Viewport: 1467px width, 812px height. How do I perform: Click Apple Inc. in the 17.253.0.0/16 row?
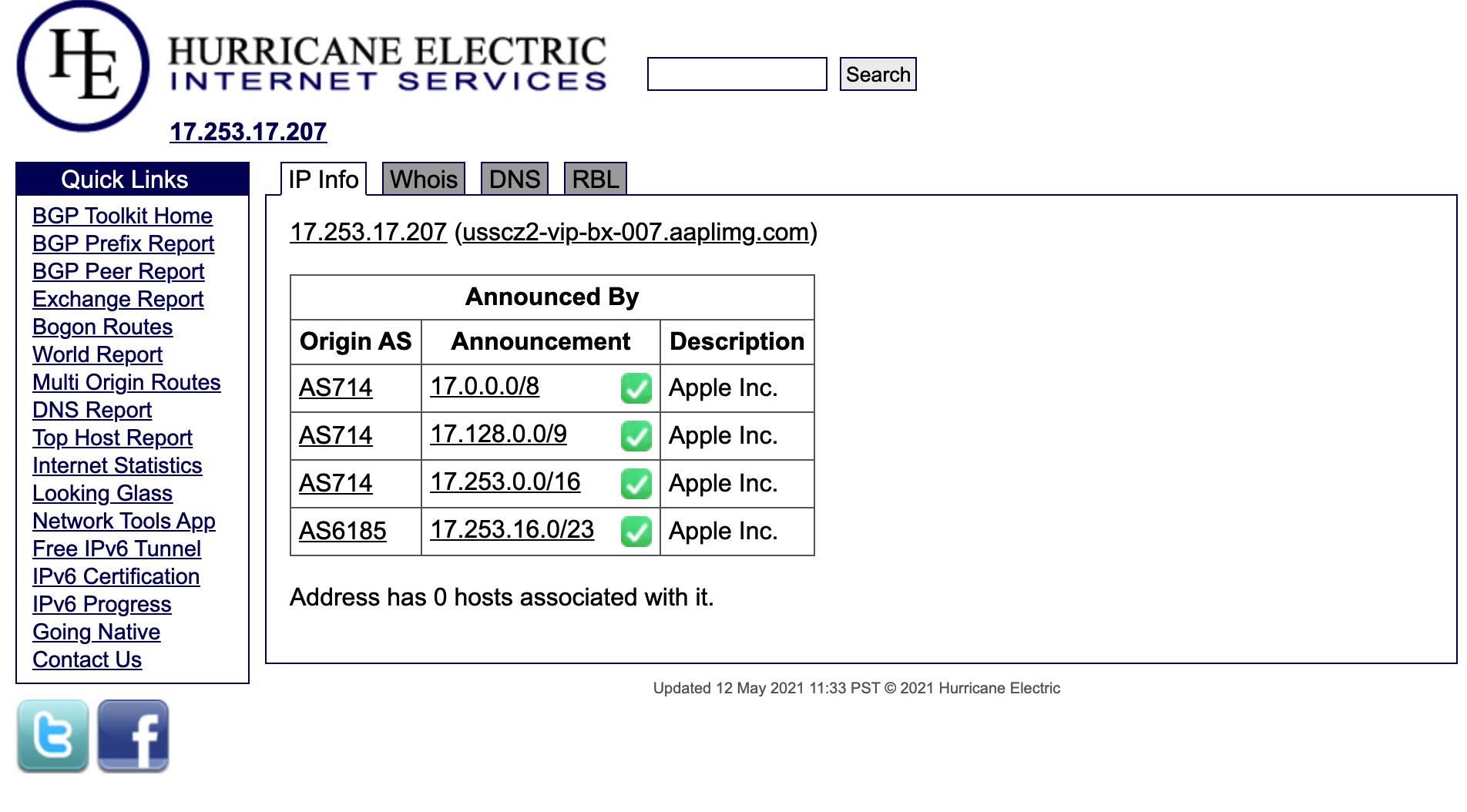(723, 483)
